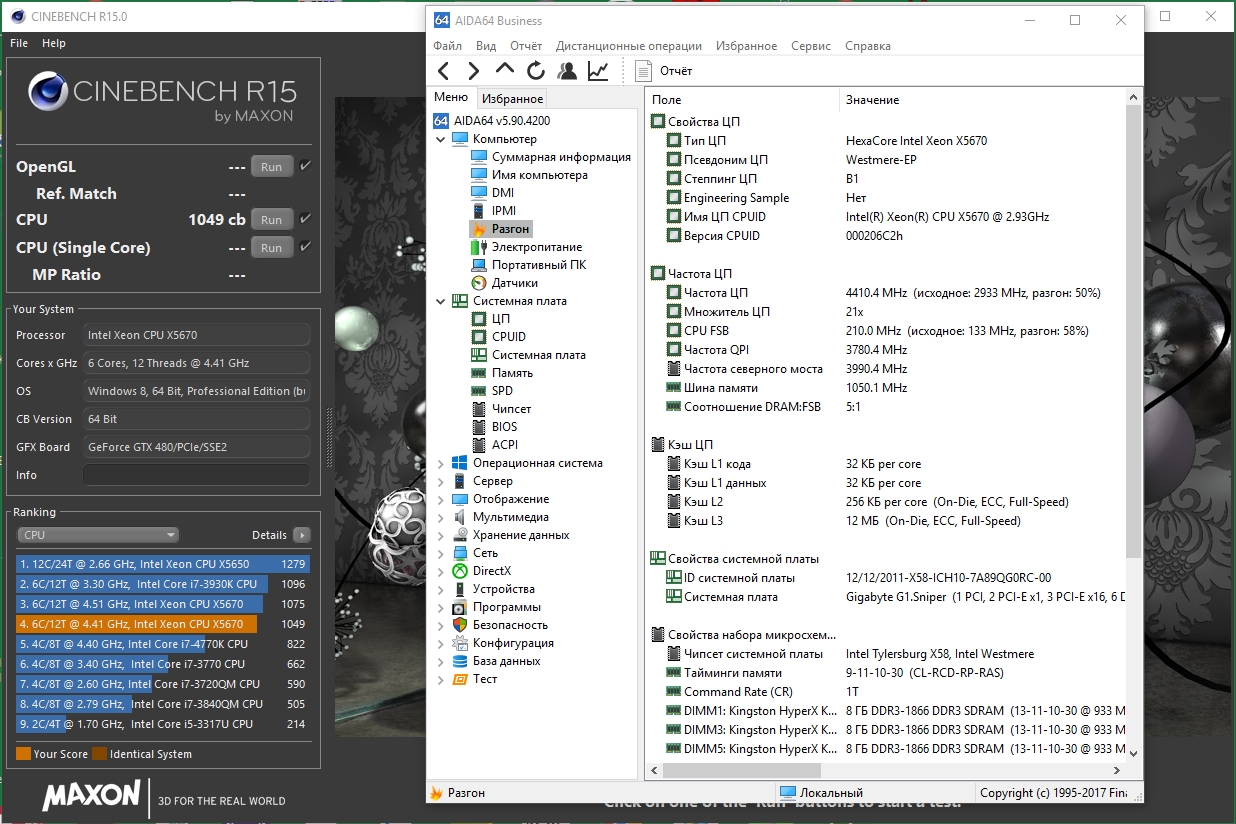Expand the Мультимедиа tree node
The image size is (1236, 824).
coord(441,517)
